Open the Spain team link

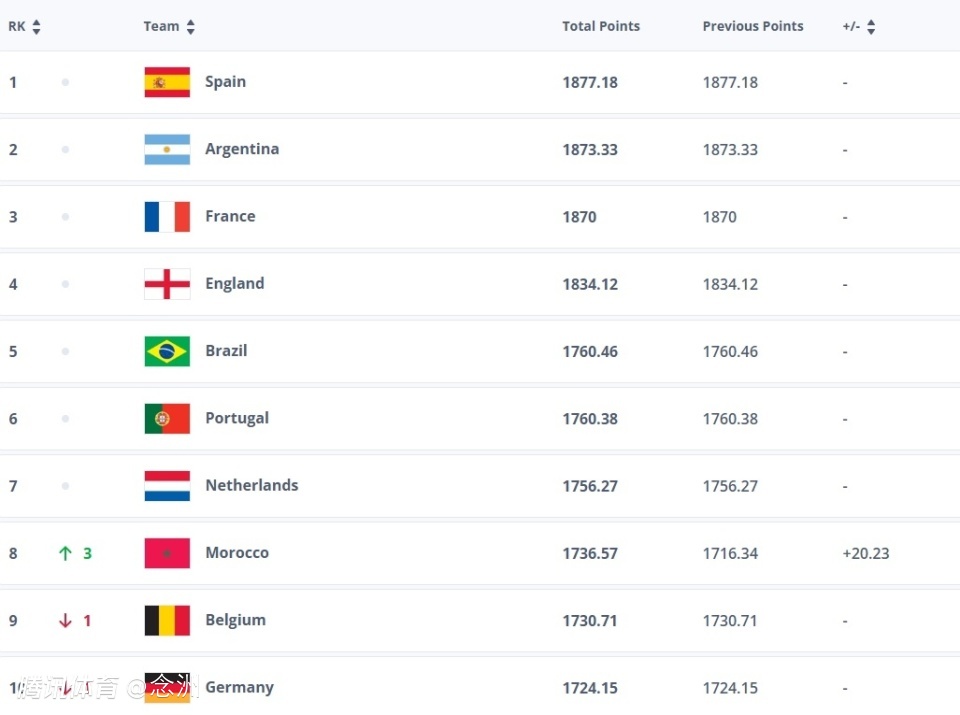(x=225, y=82)
